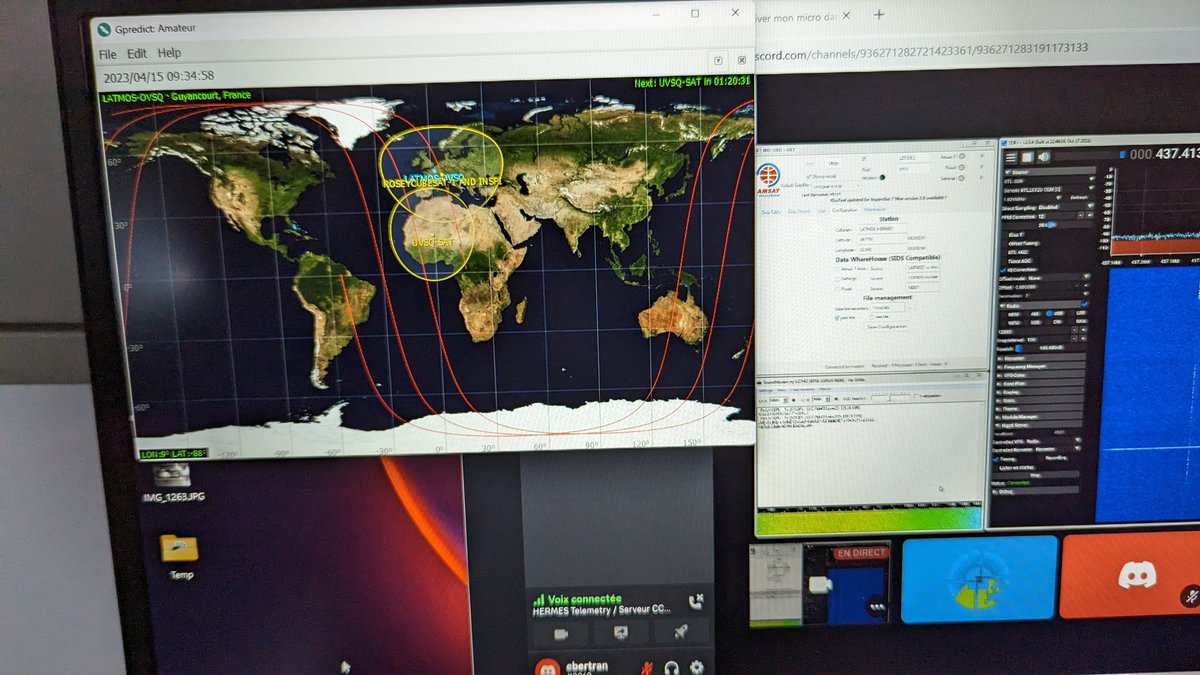
Task: Launch Discord activity rocket button
Action: coord(680,632)
